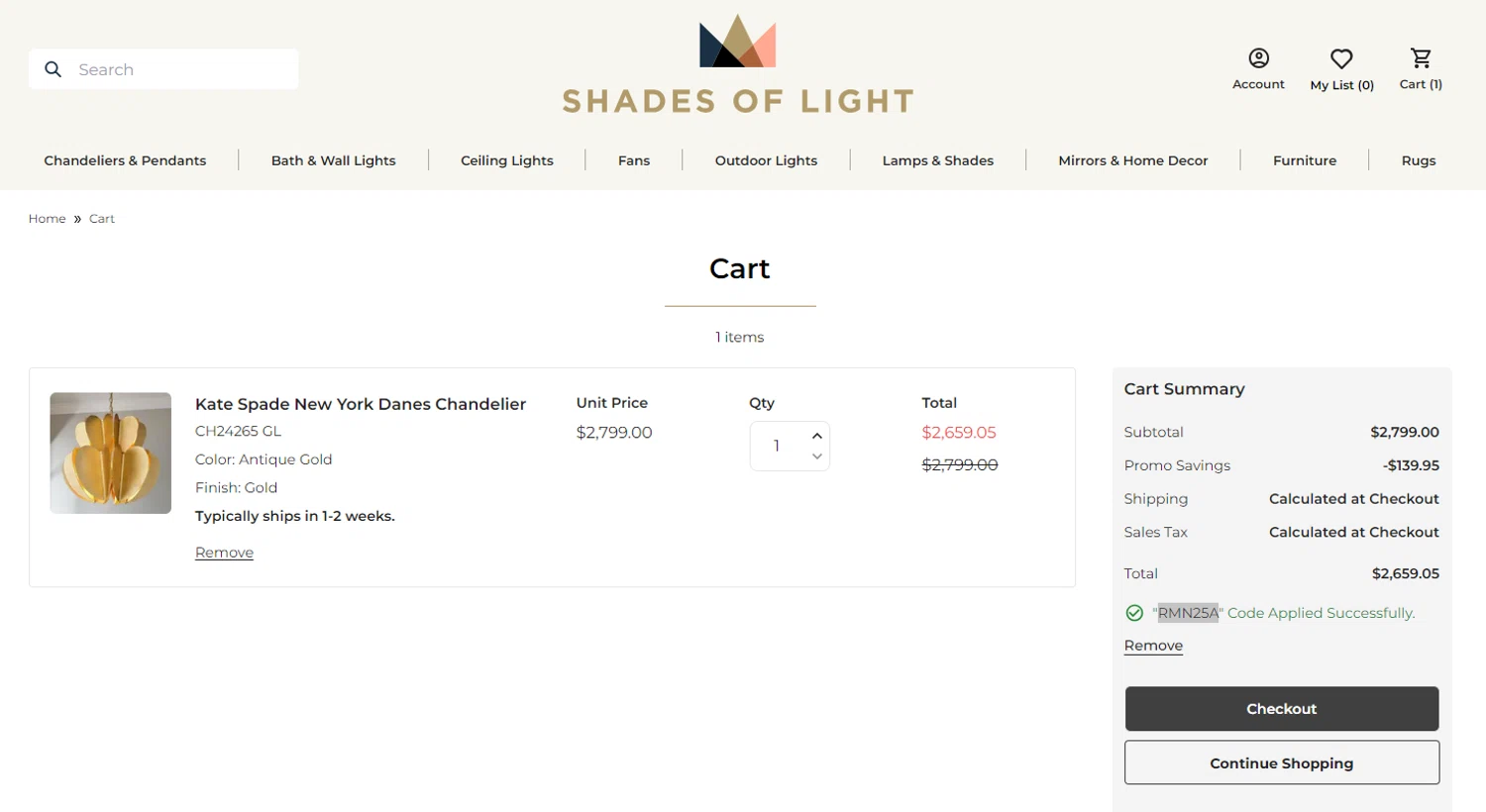Click the Cart Summary heading
1486x812 pixels.
[x=1184, y=389]
